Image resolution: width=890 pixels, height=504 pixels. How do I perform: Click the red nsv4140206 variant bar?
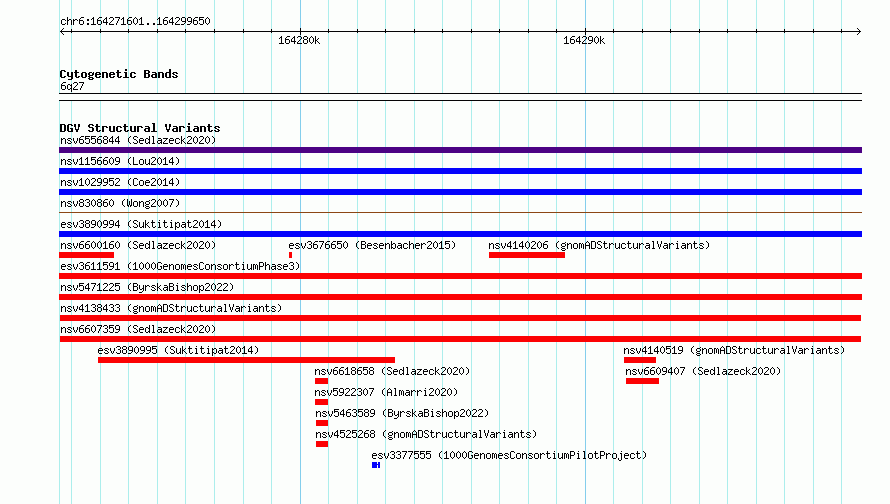coord(527,255)
